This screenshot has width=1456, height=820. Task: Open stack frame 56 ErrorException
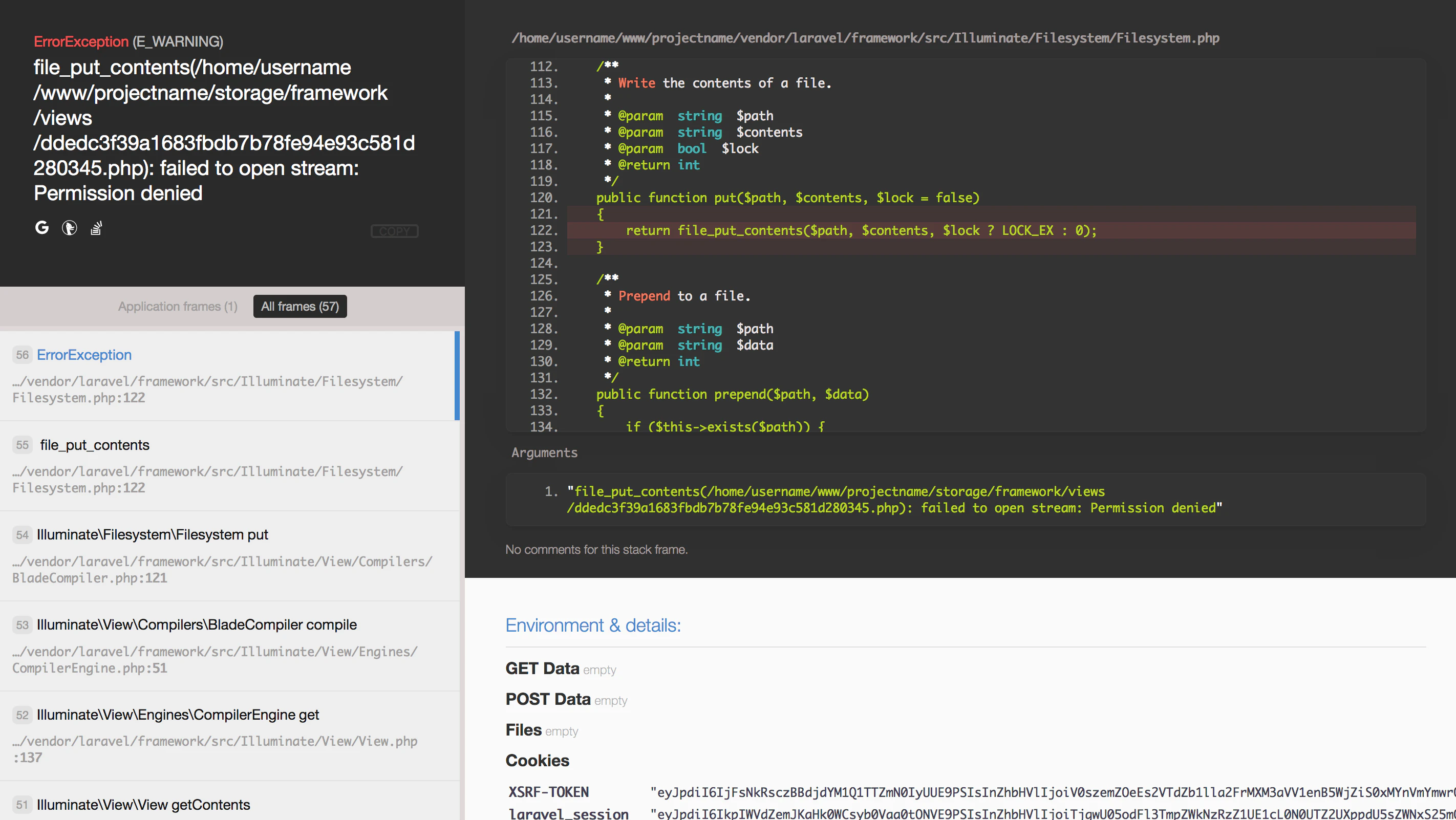pyautogui.click(x=229, y=376)
